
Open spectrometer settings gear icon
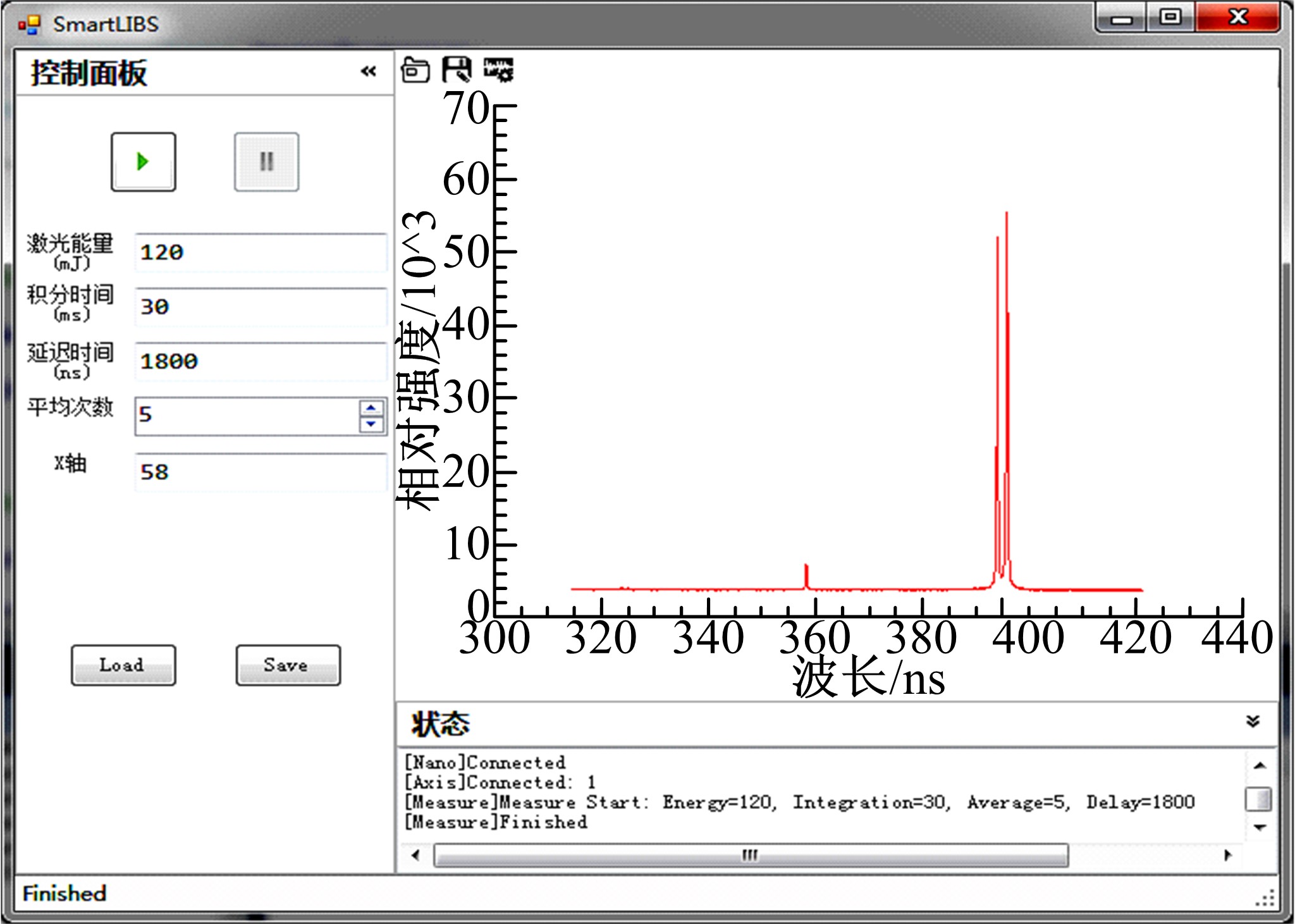(x=499, y=70)
